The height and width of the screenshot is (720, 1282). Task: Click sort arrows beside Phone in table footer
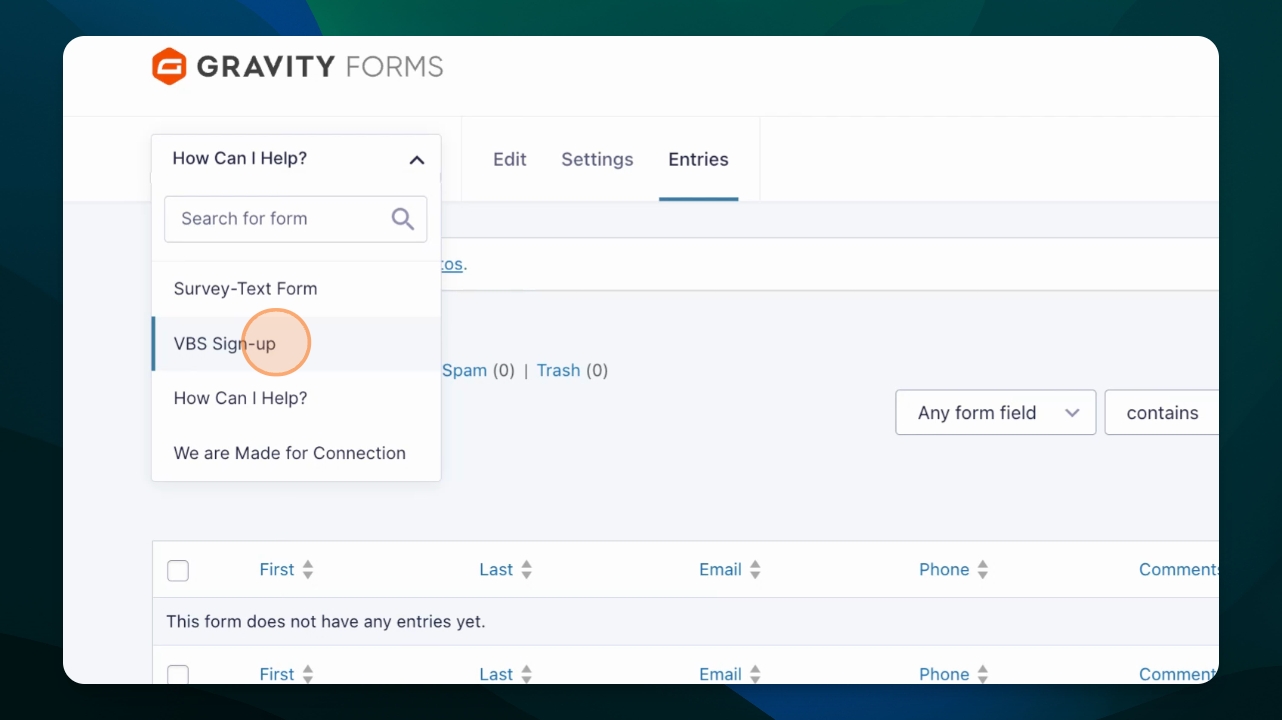click(x=983, y=674)
